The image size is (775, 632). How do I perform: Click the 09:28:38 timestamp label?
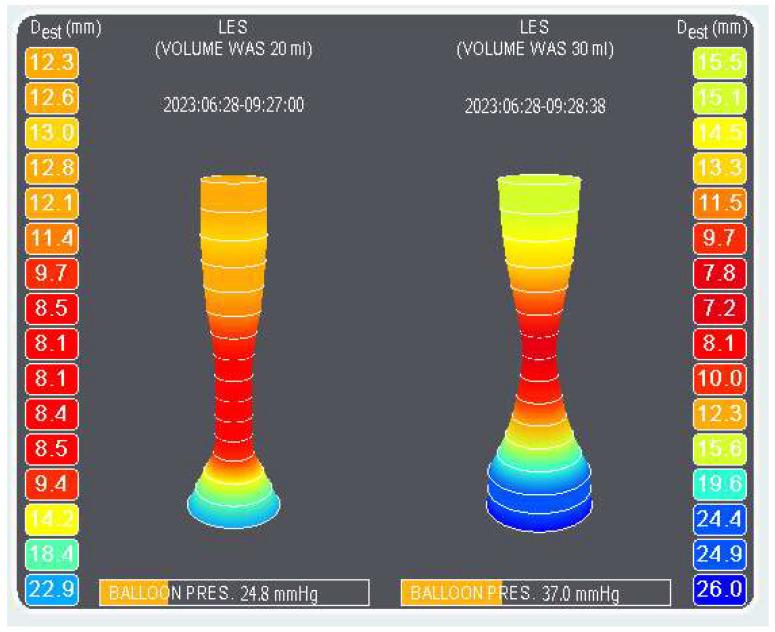pos(535,105)
